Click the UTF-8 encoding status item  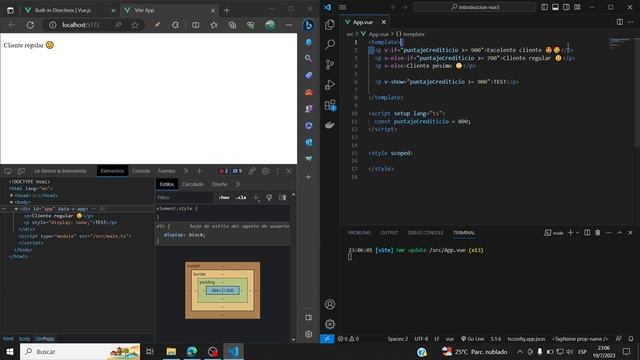click(x=421, y=339)
